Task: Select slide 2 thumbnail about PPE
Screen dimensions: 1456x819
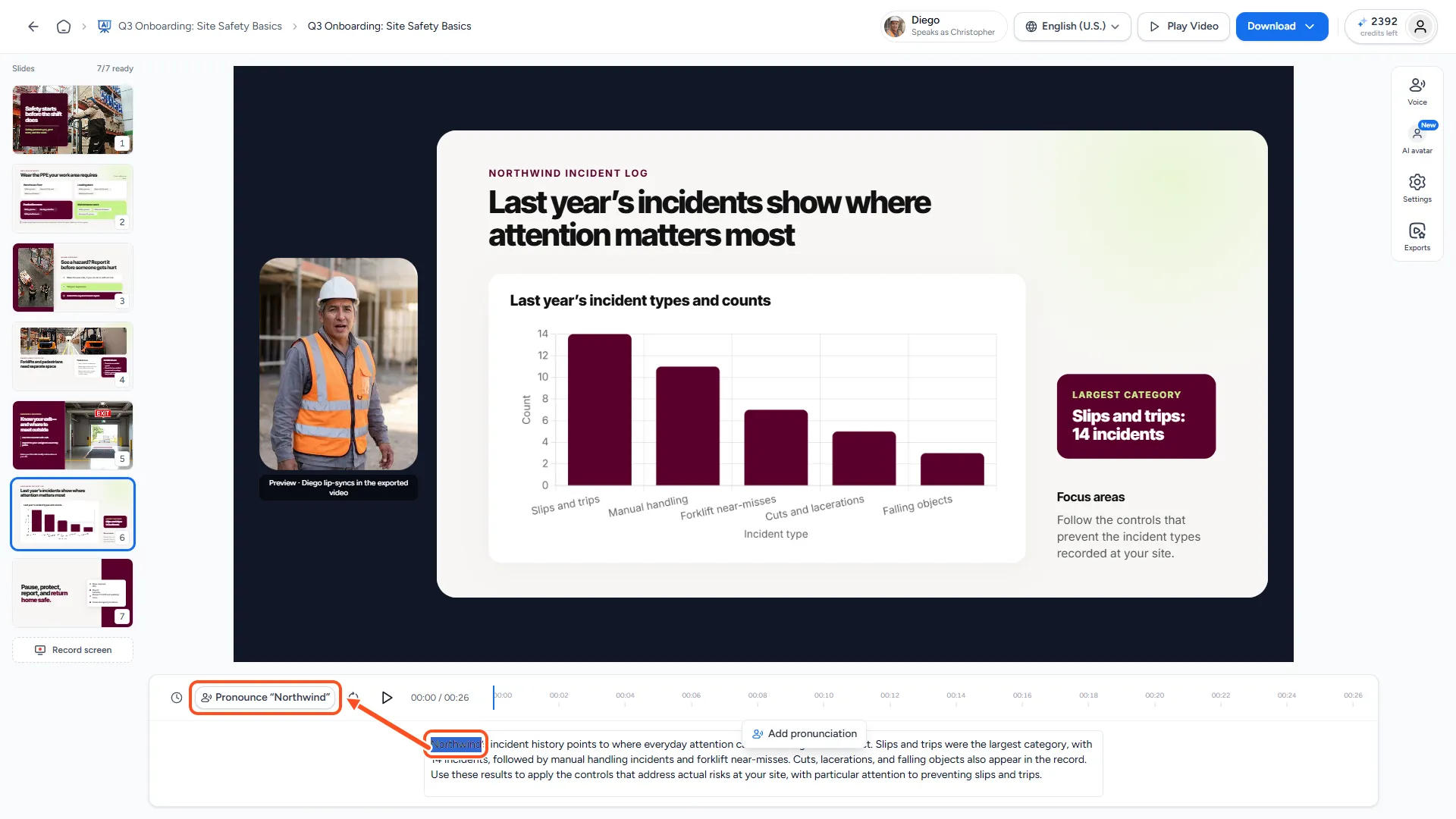Action: tap(73, 199)
